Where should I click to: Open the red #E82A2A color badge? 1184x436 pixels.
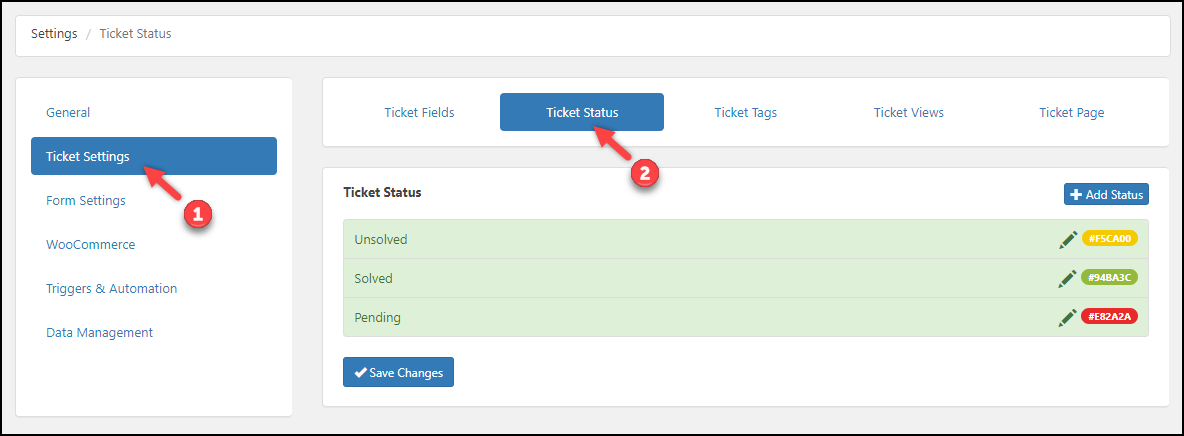coord(1110,317)
